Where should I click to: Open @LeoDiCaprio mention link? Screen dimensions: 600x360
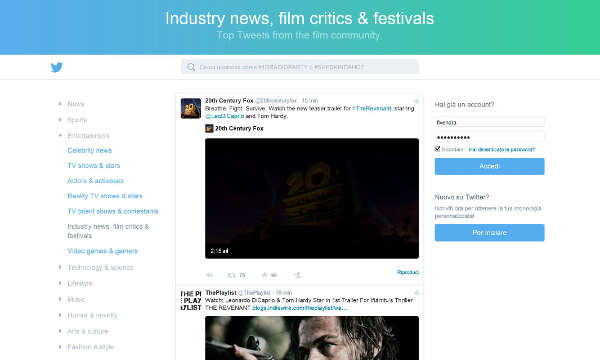pyautogui.click(x=225, y=116)
